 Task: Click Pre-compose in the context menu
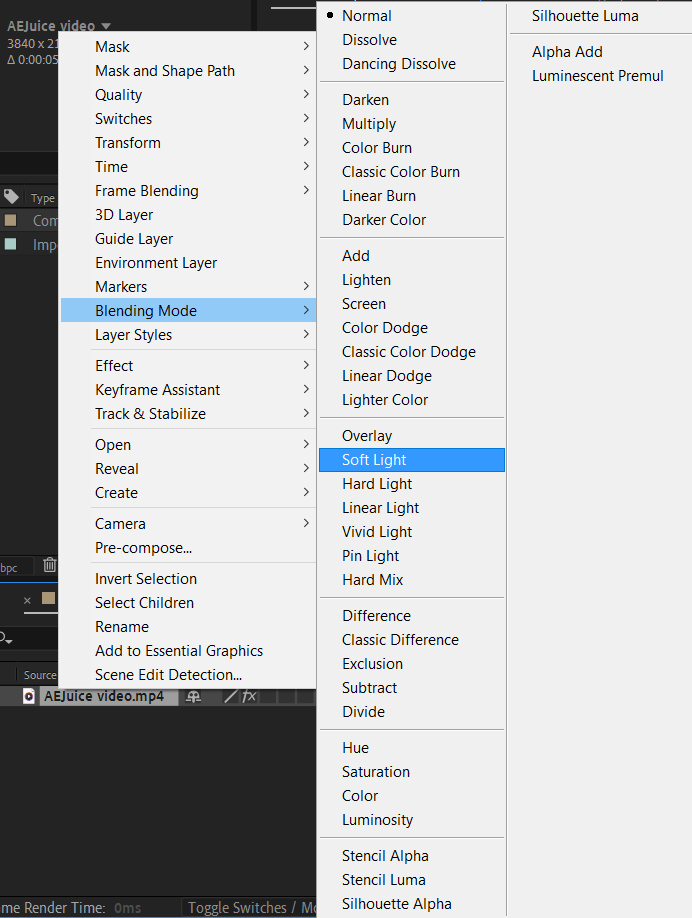pyautogui.click(x=144, y=548)
